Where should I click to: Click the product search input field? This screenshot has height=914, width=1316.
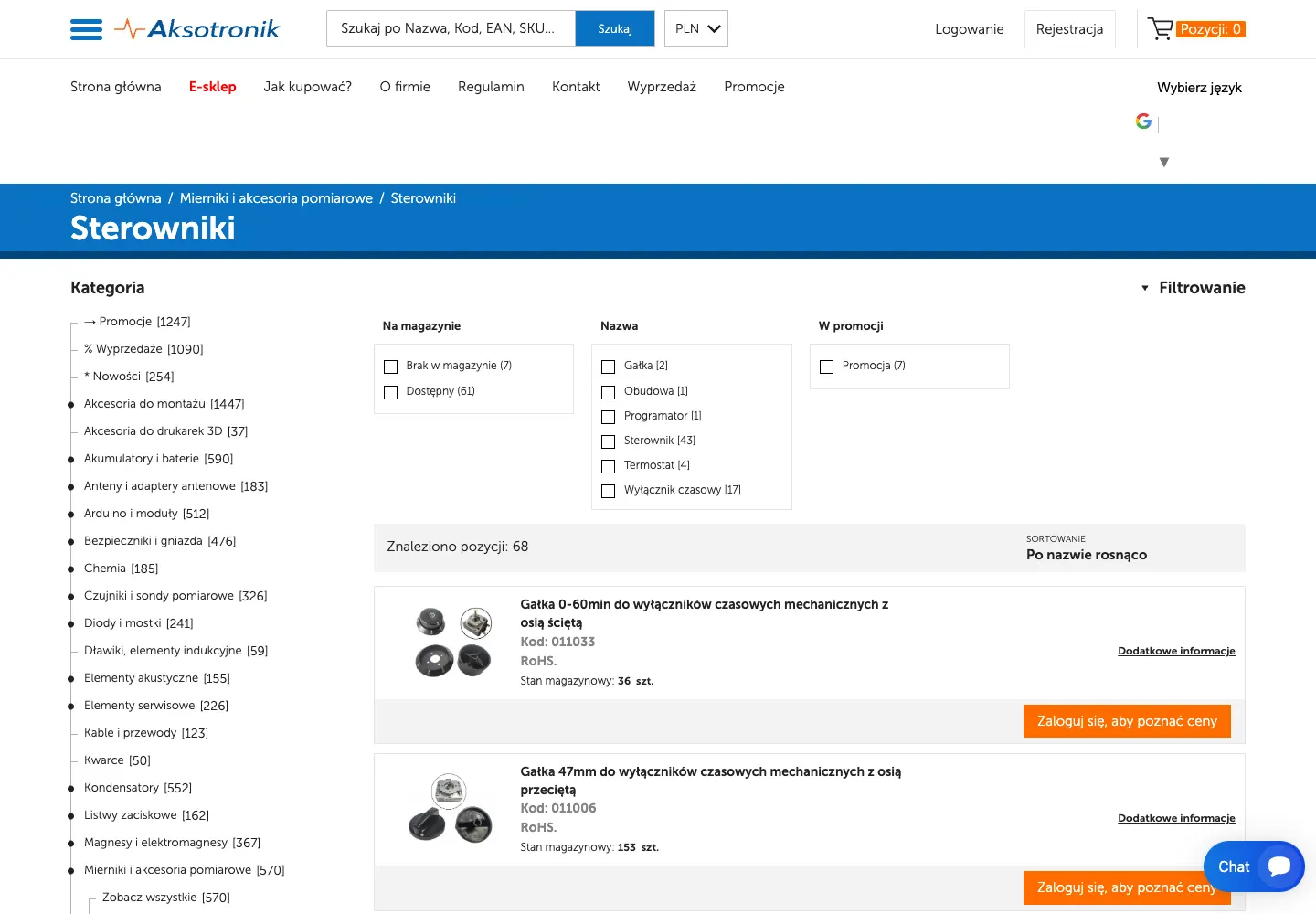[451, 28]
